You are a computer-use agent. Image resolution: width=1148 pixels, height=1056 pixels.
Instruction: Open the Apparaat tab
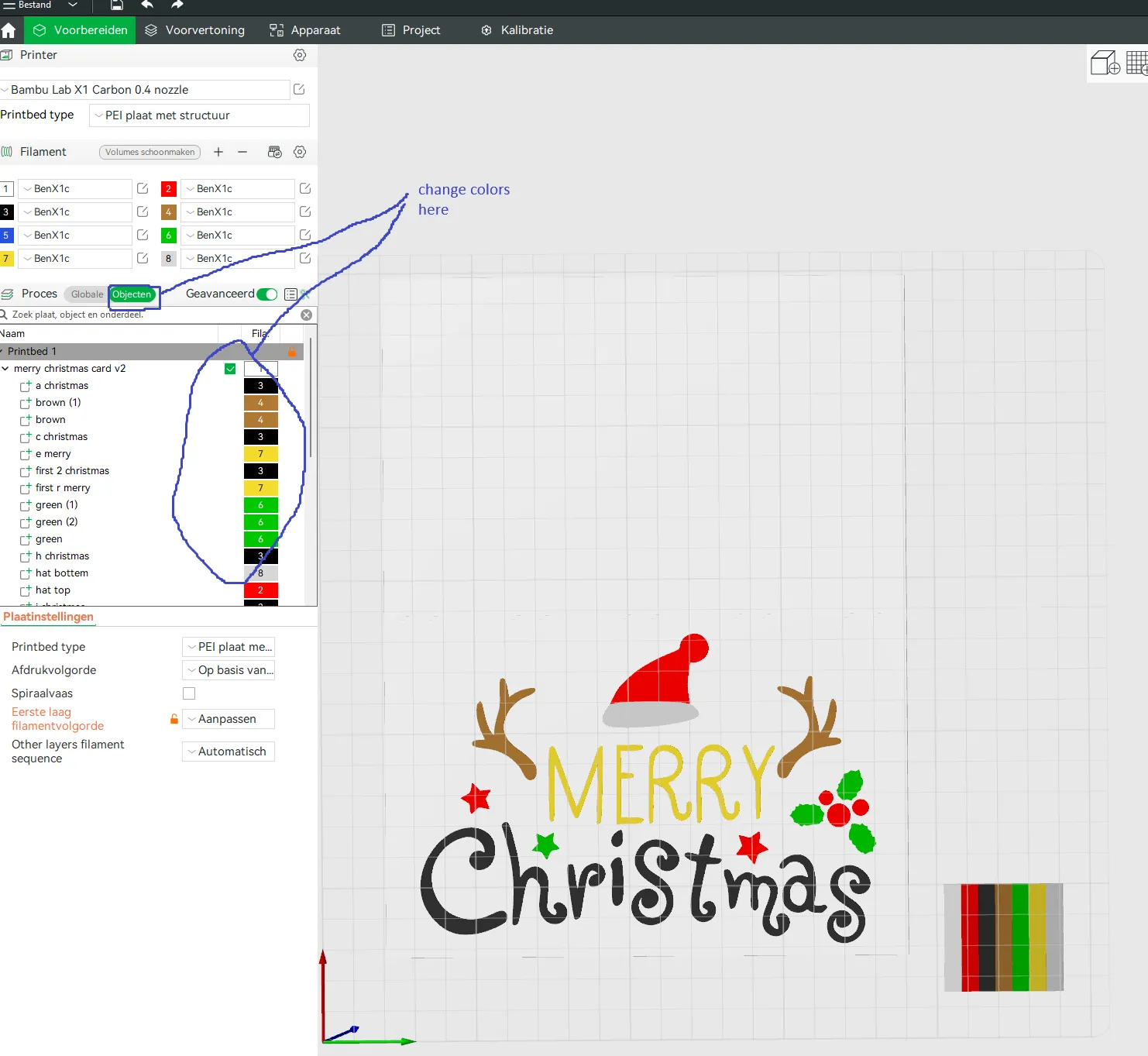click(305, 30)
